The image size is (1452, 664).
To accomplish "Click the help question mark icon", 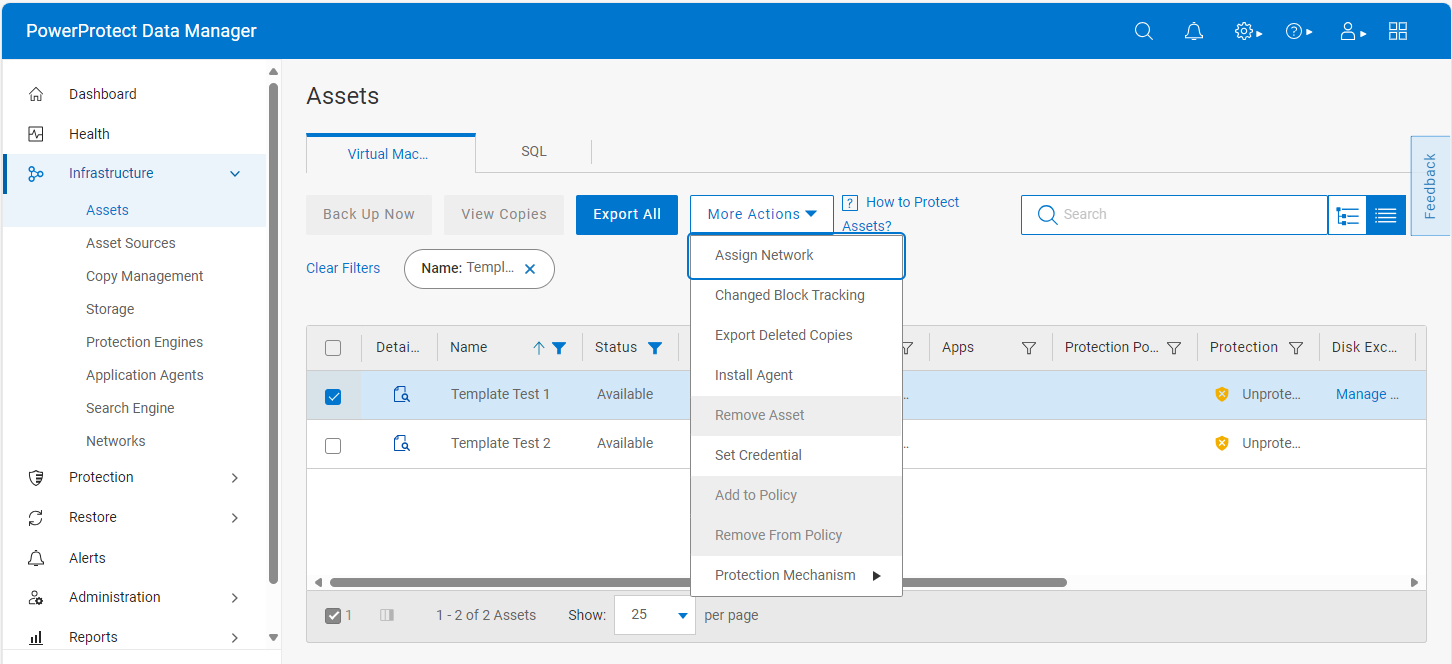I will coord(1295,30).
